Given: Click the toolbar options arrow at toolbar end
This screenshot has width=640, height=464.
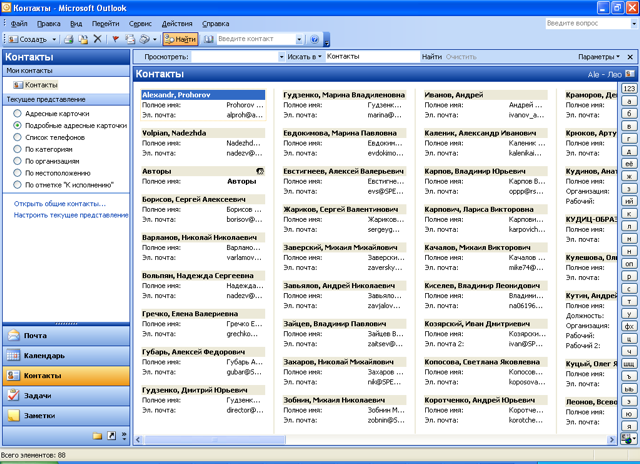Looking at the screenshot, I should click(x=327, y=39).
